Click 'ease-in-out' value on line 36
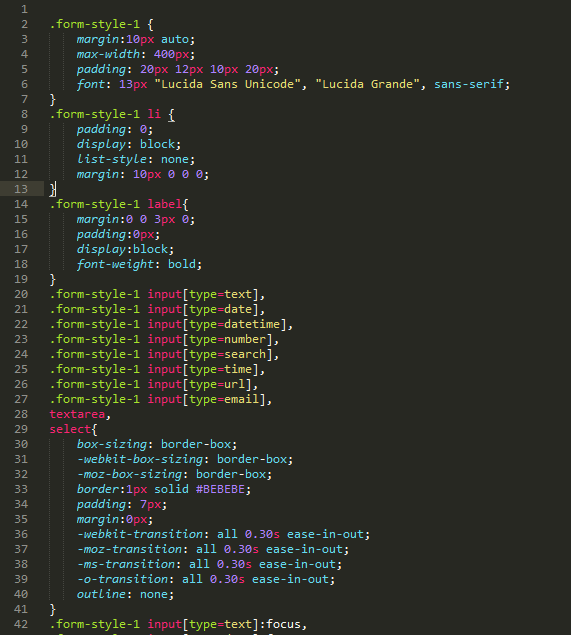This screenshot has height=635, width=571. 325,534
